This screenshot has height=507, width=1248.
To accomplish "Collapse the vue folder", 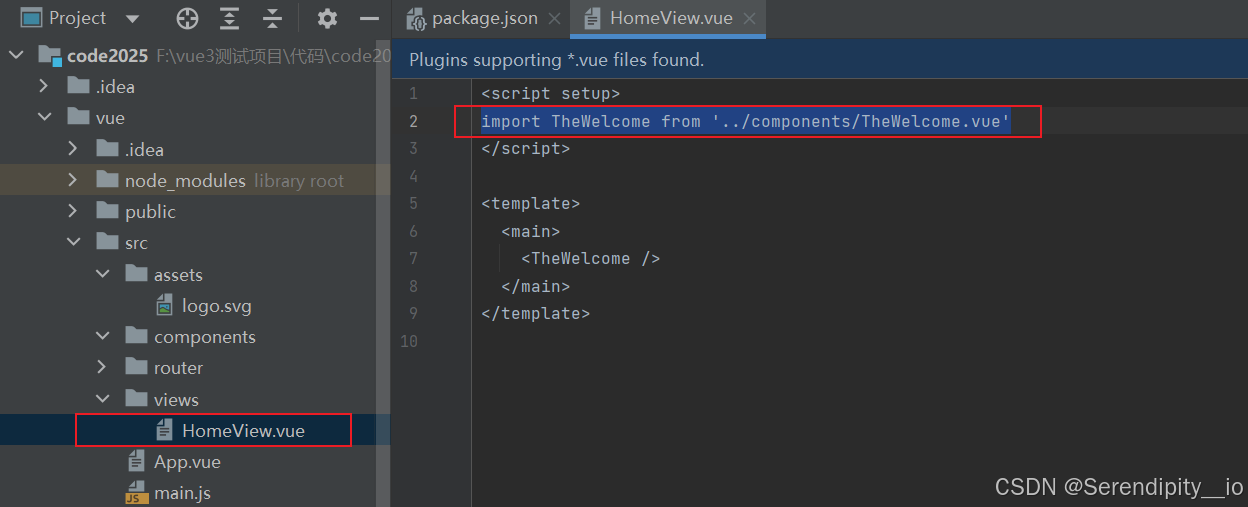I will pos(43,117).
